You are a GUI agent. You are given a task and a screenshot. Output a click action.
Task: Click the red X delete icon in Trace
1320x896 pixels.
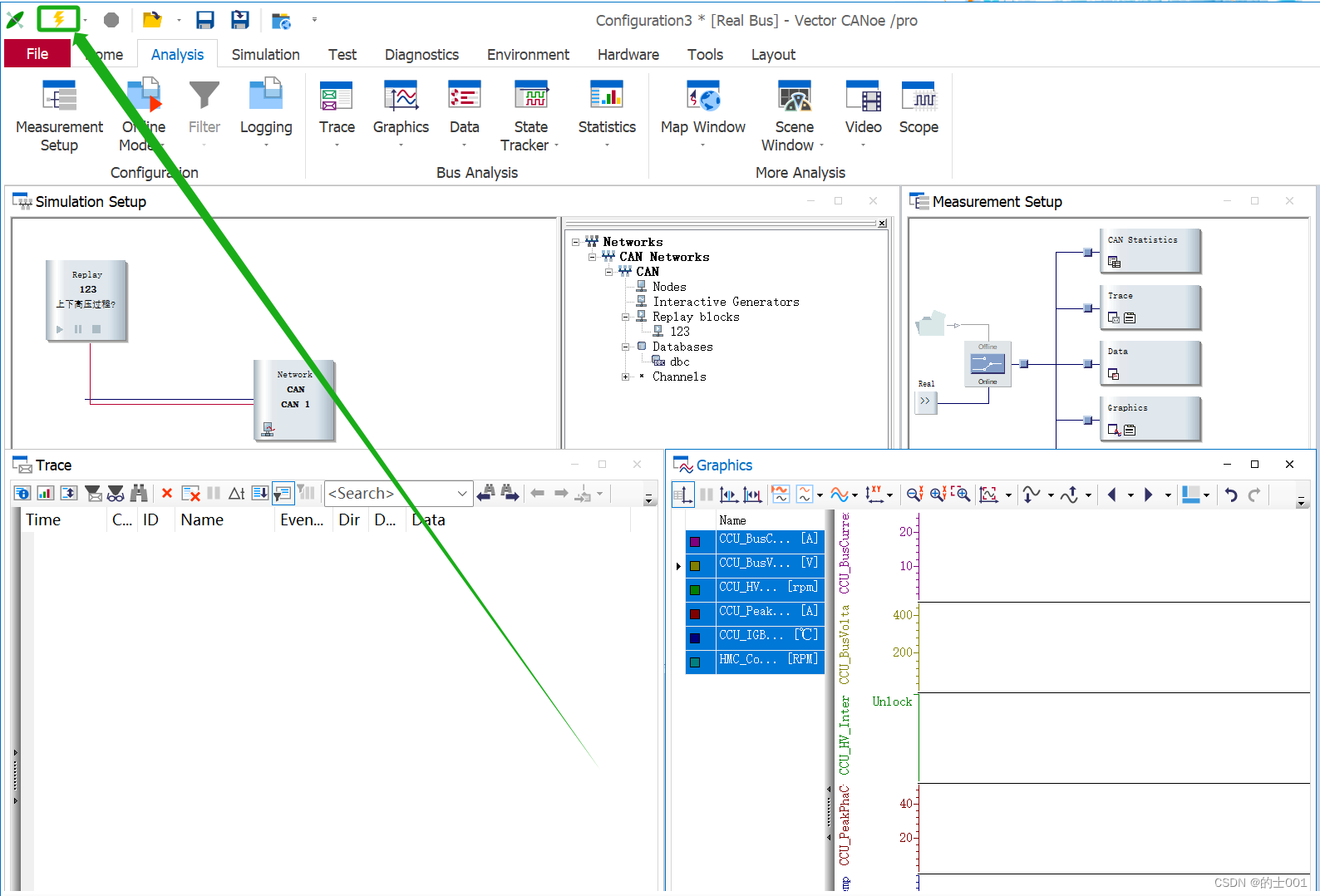pos(166,493)
